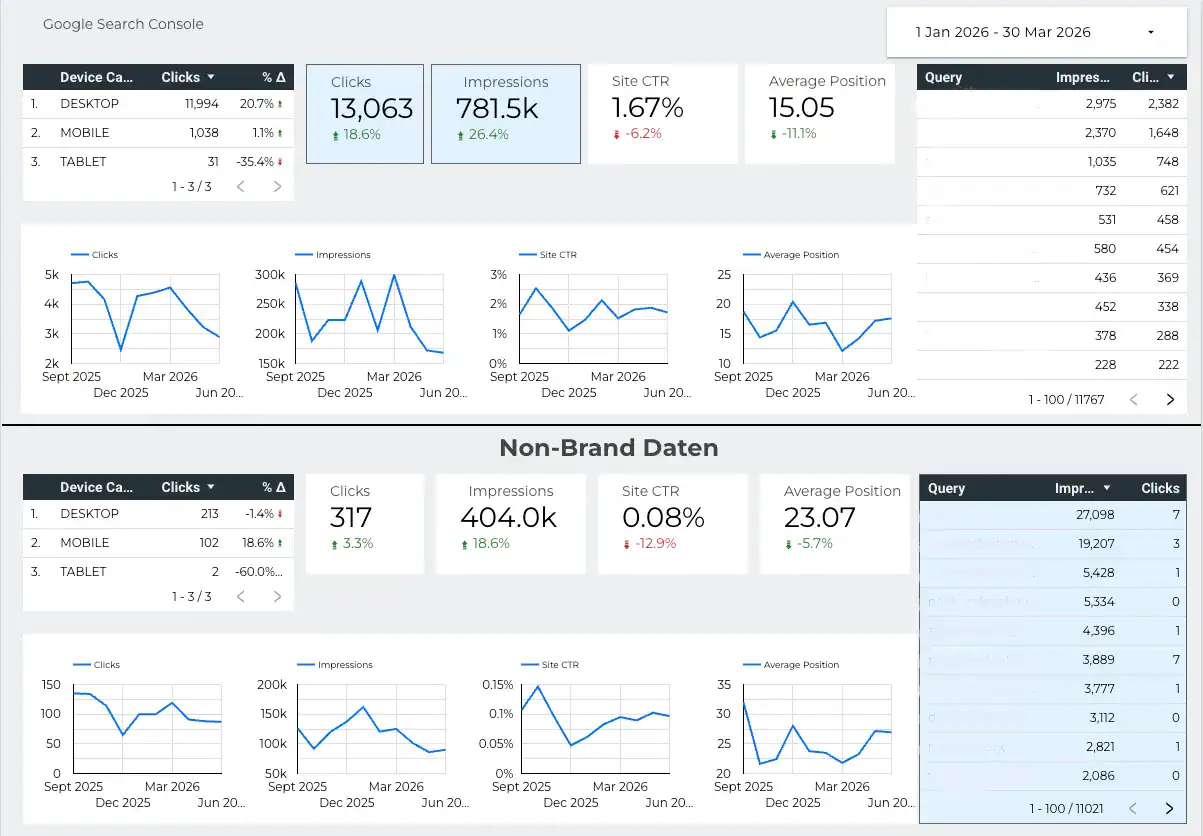Select the Non-Brand Impressions 404.0k scorecard
Image resolution: width=1203 pixels, height=836 pixels.
[x=511, y=524]
